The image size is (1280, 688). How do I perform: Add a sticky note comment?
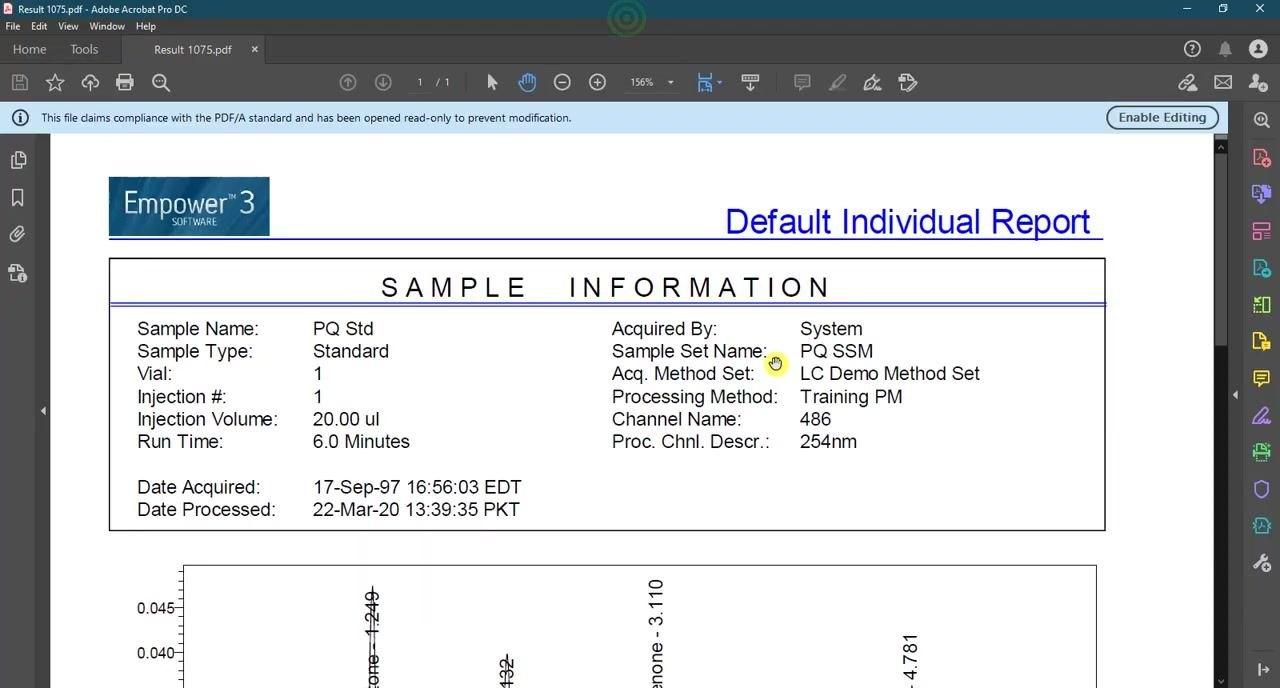802,82
